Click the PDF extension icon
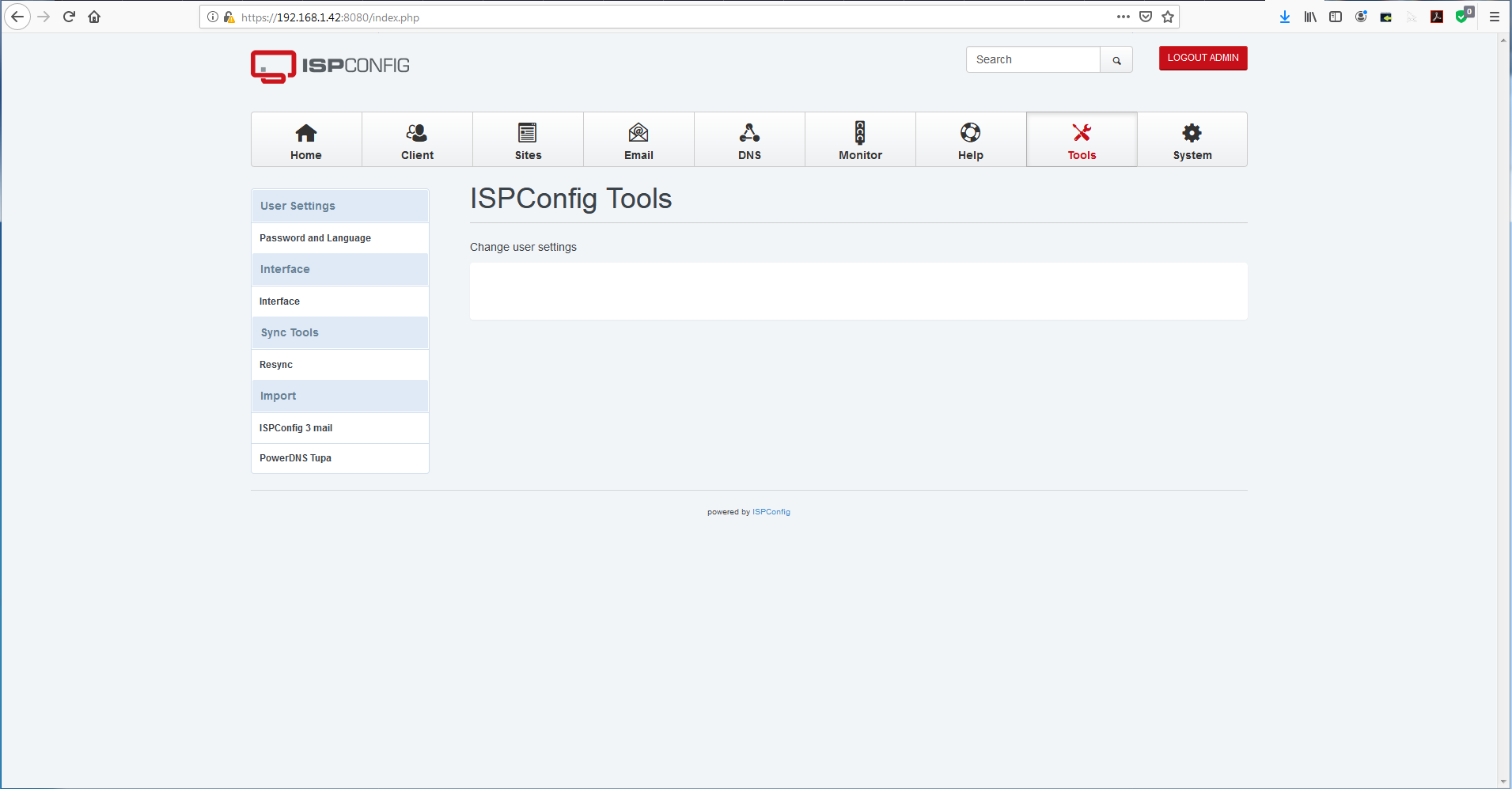The image size is (1512, 789). click(x=1437, y=17)
